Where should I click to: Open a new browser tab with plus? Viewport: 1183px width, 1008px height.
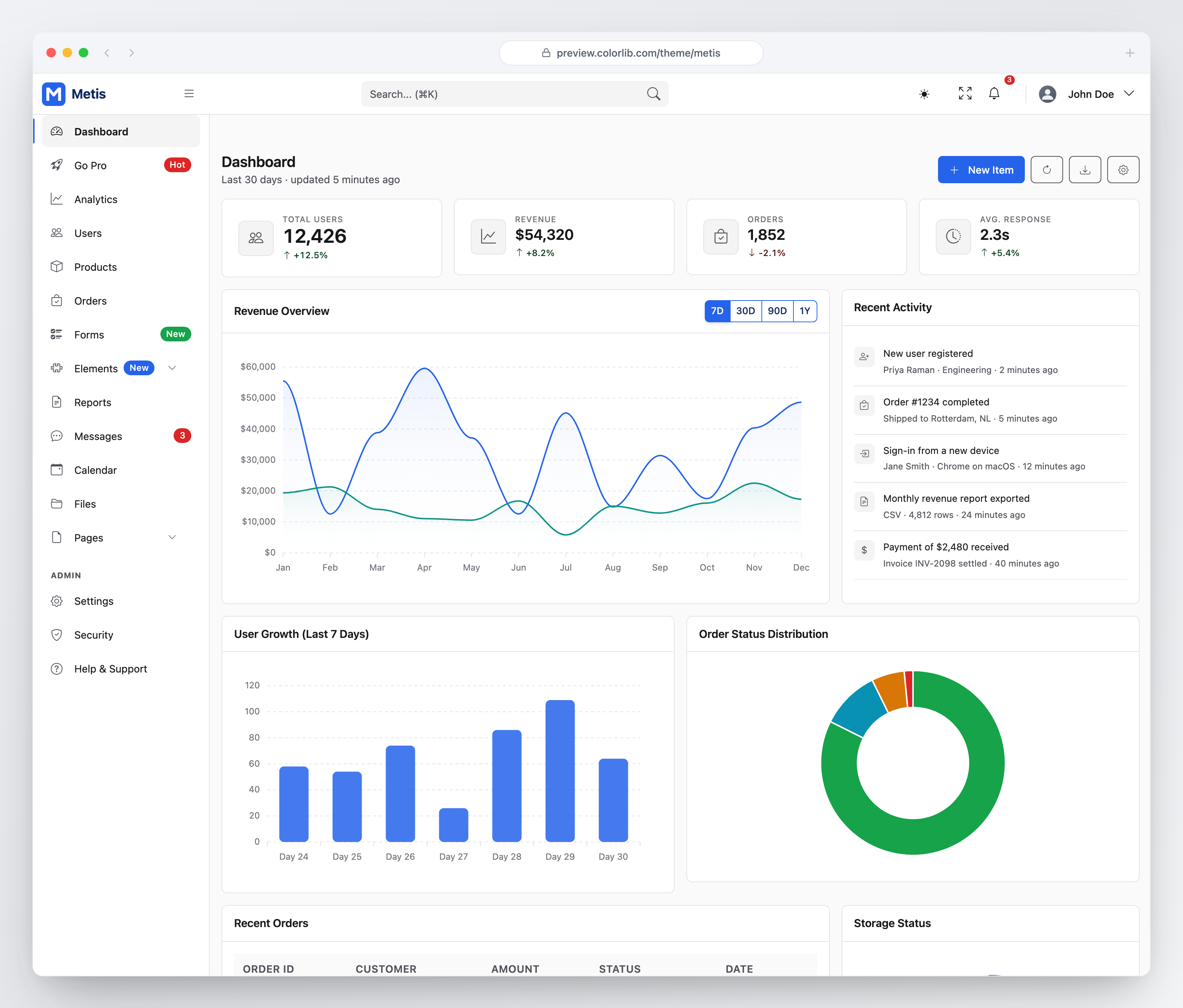(1129, 53)
